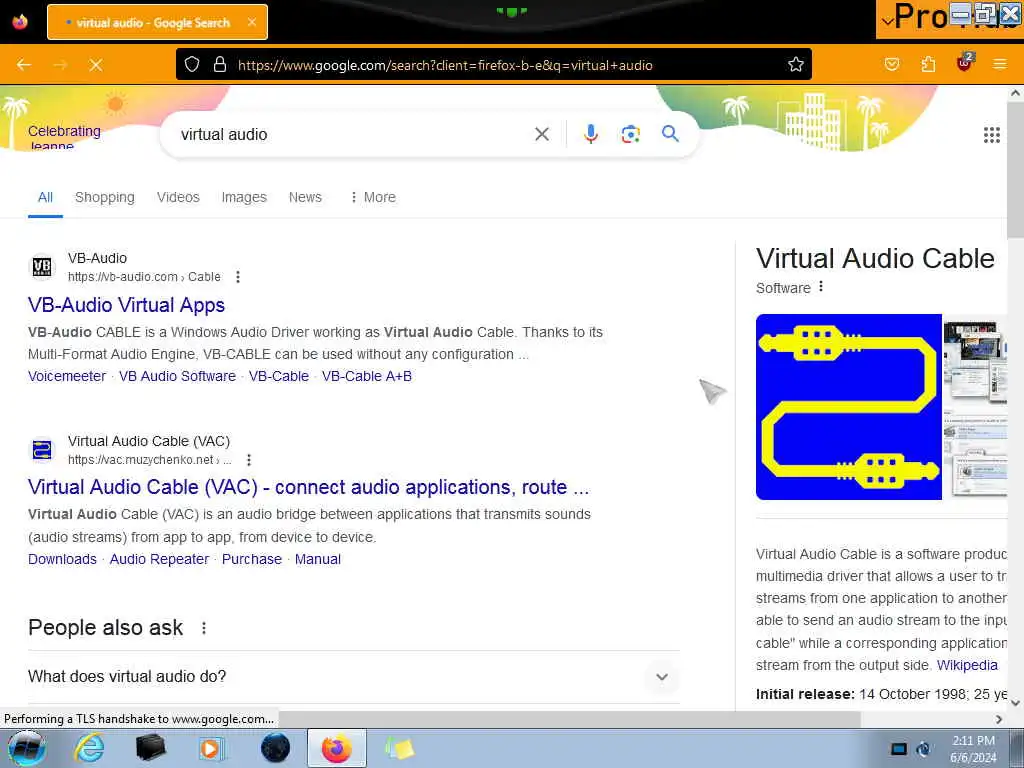Open the Pocket save icon
The height and width of the screenshot is (768, 1024).
891,65
